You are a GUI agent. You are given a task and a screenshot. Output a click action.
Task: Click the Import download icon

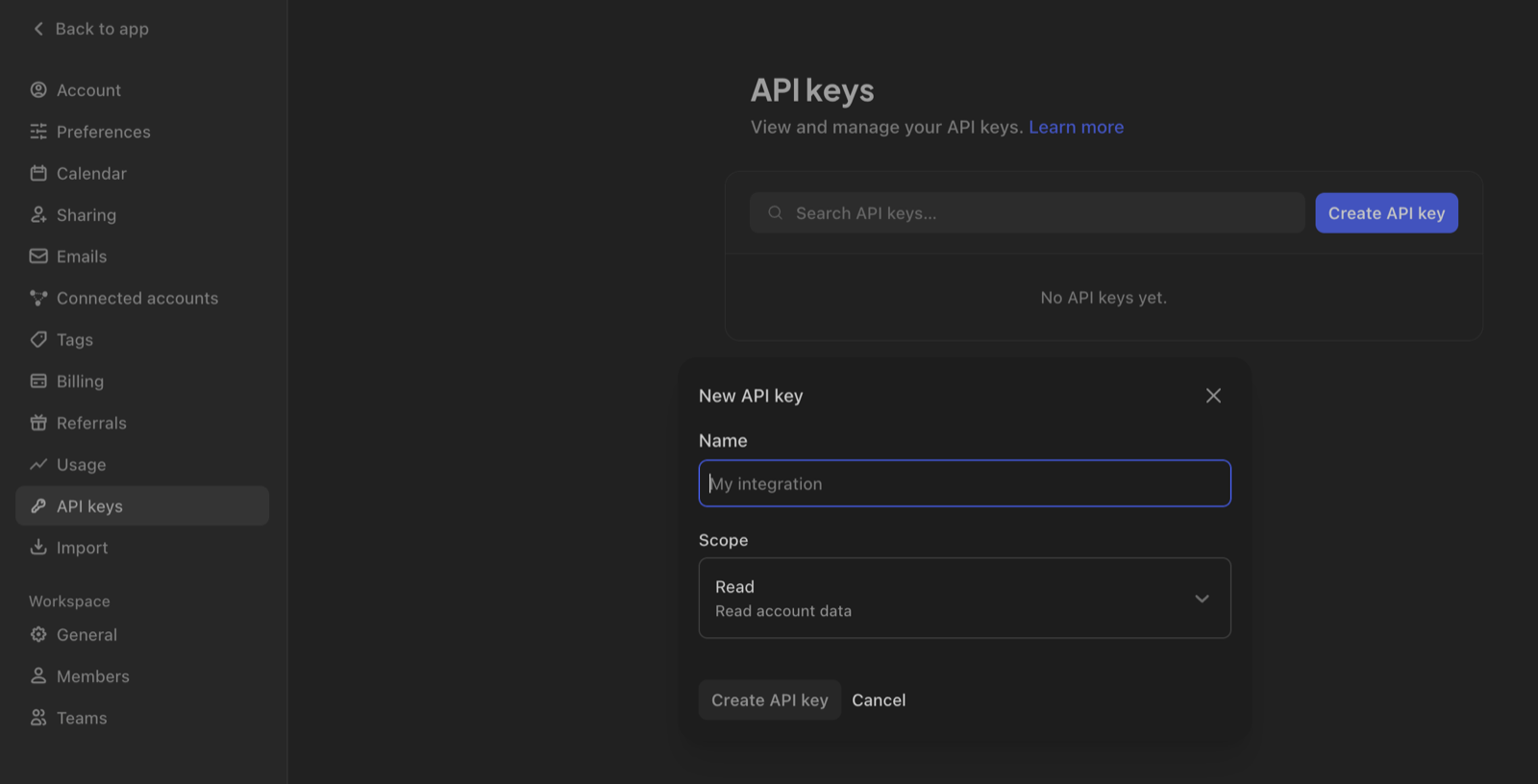(x=38, y=548)
